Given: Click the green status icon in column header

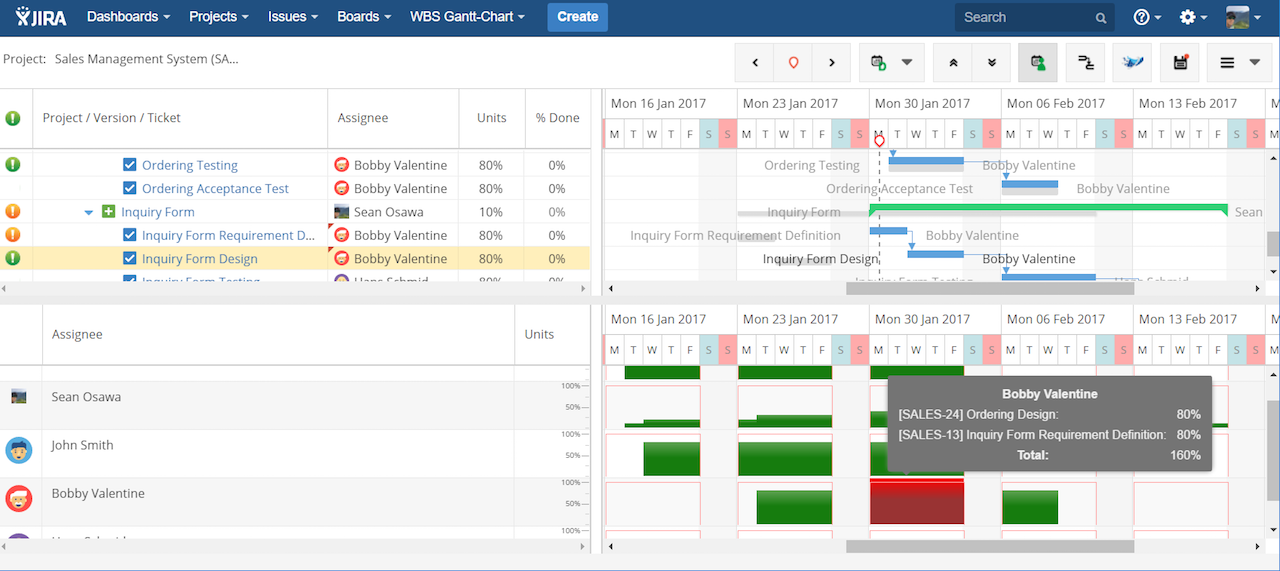Looking at the screenshot, I should 13,118.
